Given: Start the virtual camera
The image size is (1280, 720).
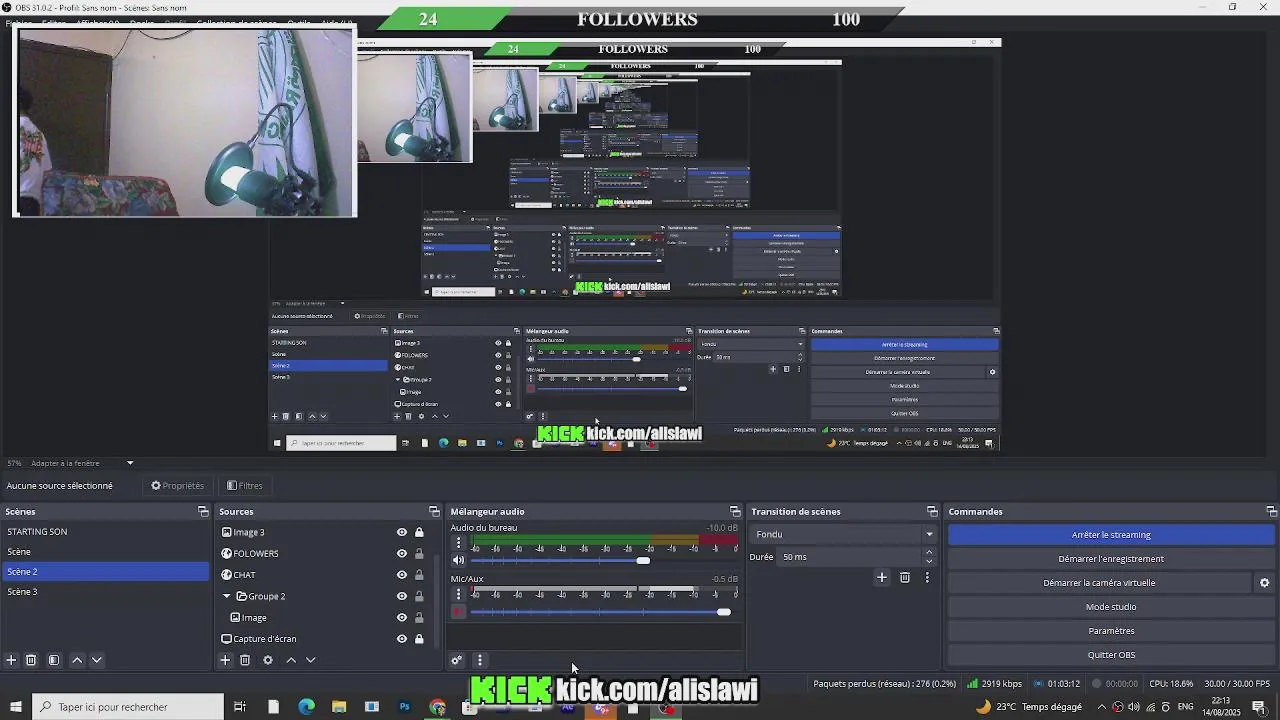Looking at the screenshot, I should pos(1099,583).
